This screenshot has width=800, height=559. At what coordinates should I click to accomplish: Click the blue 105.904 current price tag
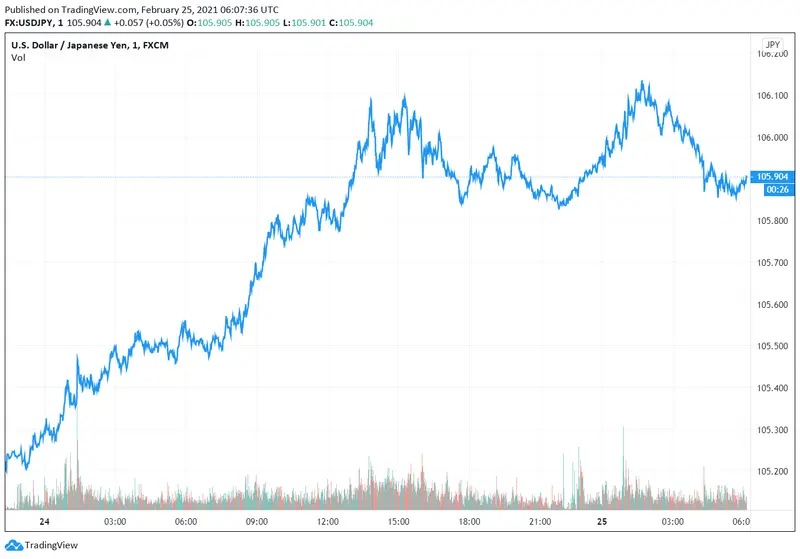click(x=775, y=177)
